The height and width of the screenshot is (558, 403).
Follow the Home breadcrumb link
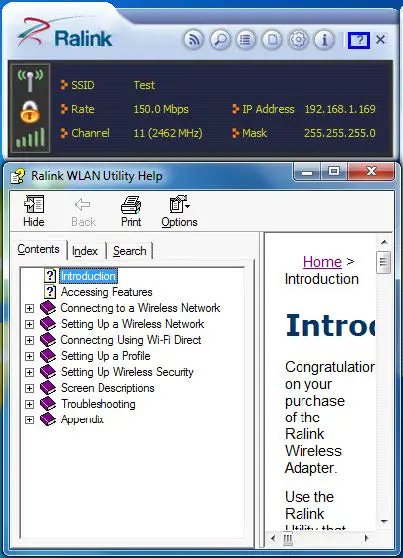[322, 262]
